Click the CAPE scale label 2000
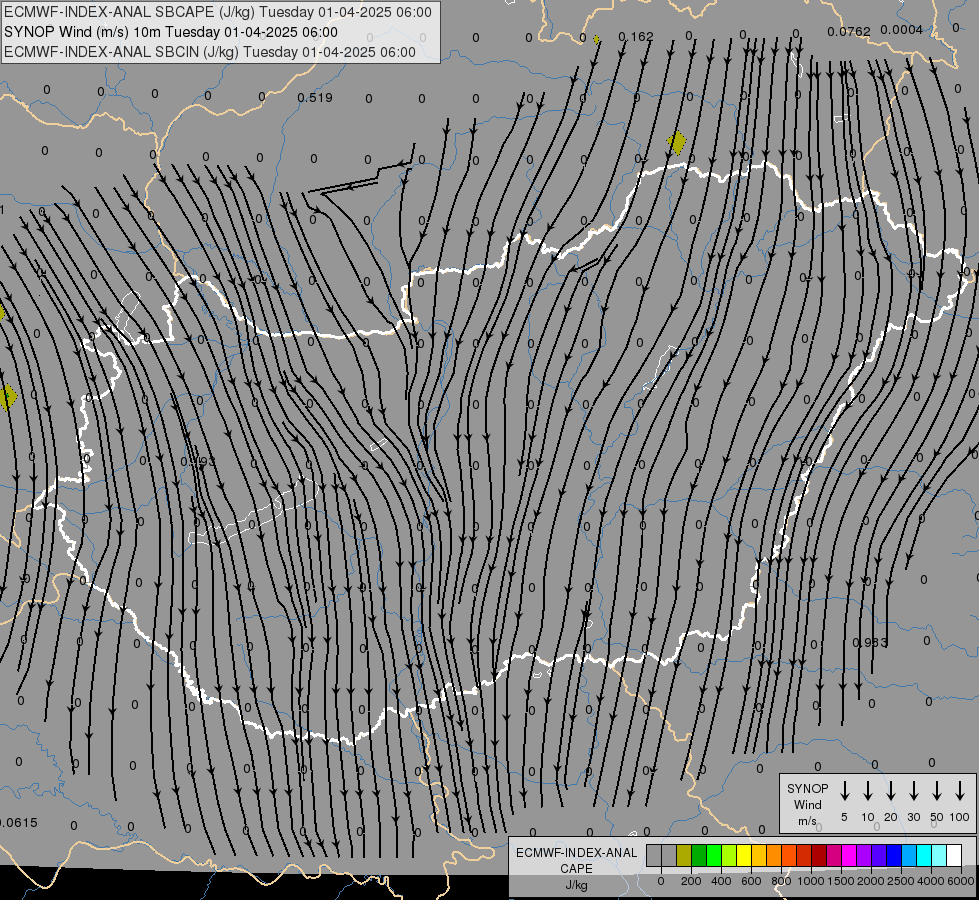The image size is (979, 900). [871, 881]
